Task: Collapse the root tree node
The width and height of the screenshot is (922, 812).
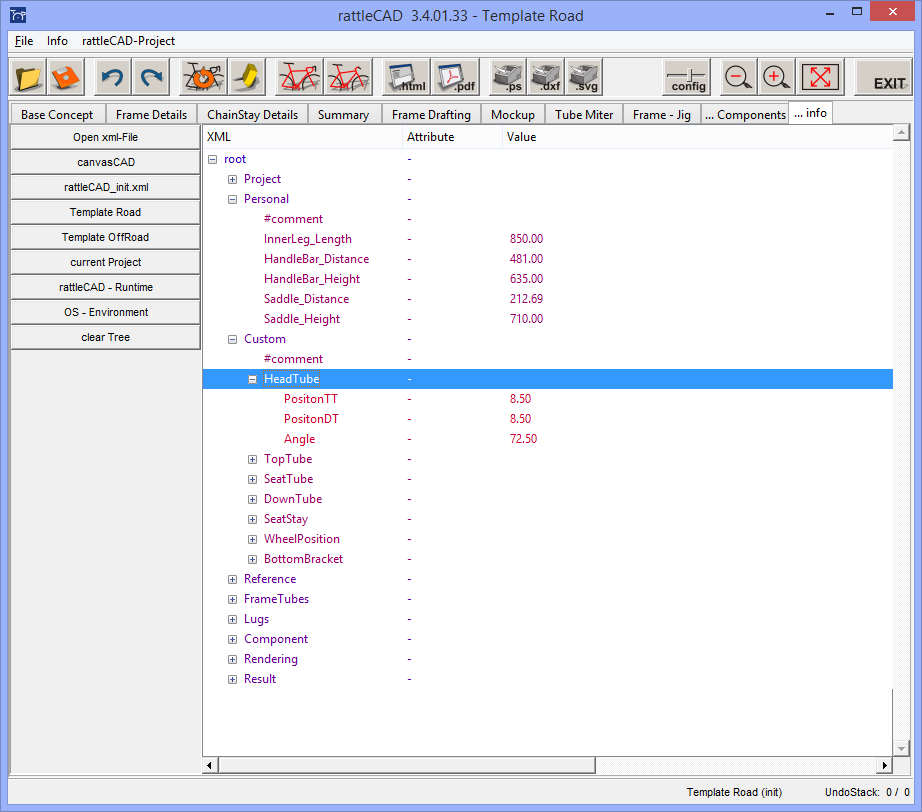Action: click(213, 159)
